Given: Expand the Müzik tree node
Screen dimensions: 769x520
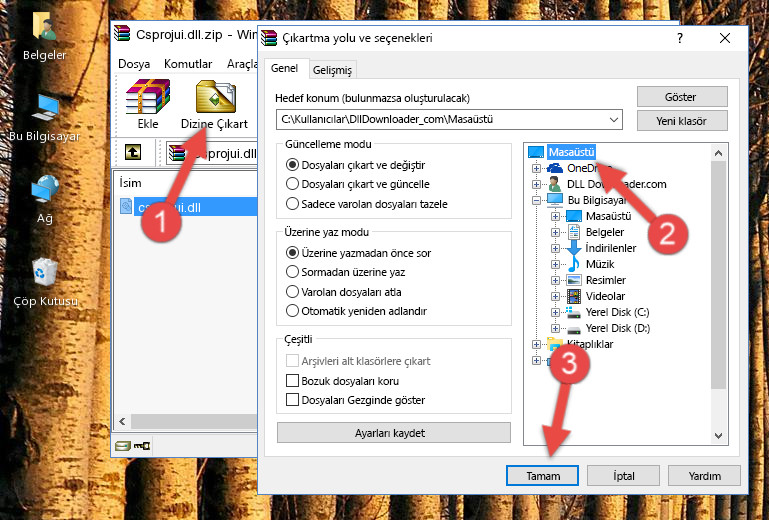Looking at the screenshot, I should click(x=555, y=264).
